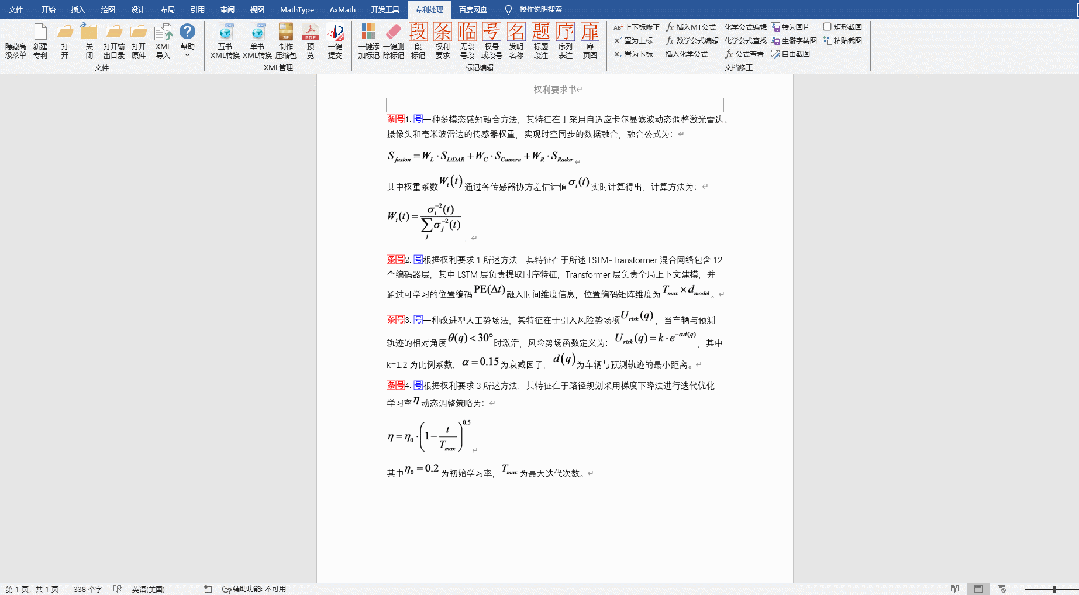1079x595 pixels.
Task: Toggle subscript with 置为下标
Action: point(640,55)
